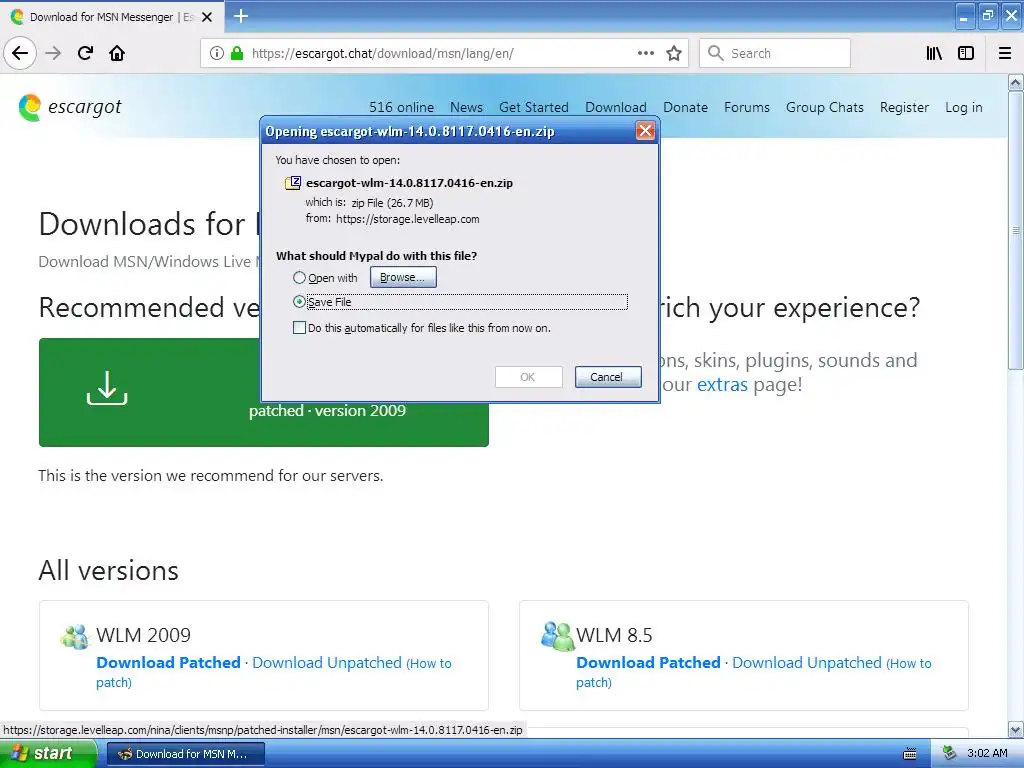Click the escargot logo icon
The image size is (1024, 768).
(x=29, y=108)
